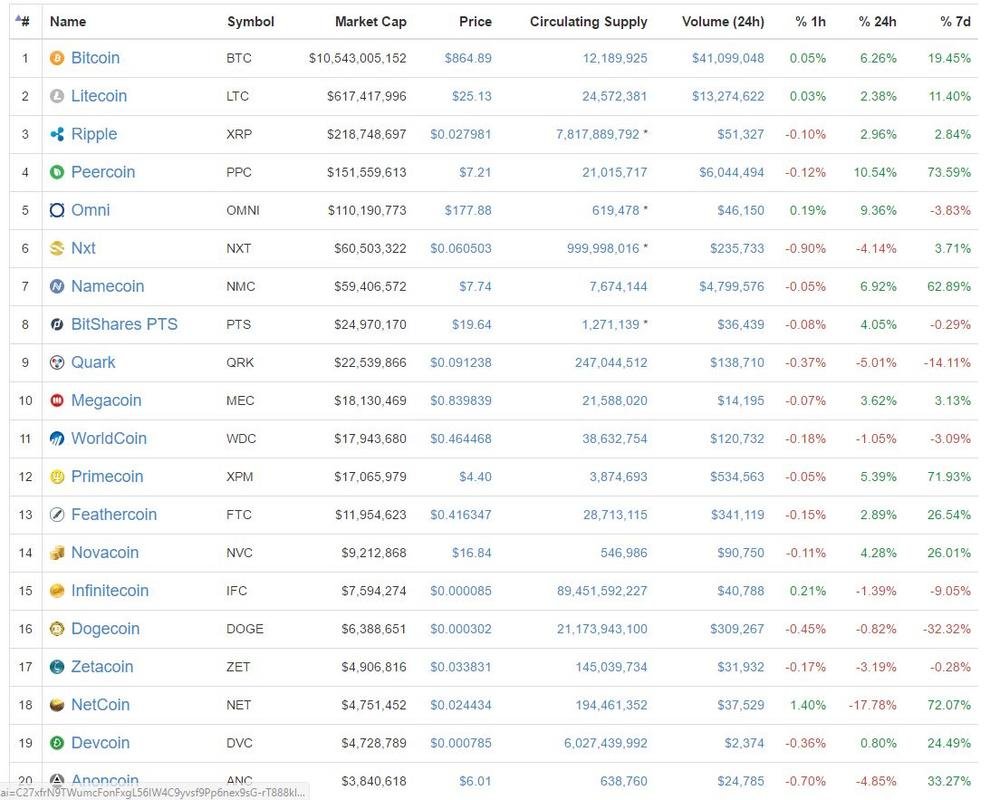Screen dimensions: 990x800
Task: Click the Zetacoin logo icon
Action: [x=57, y=667]
